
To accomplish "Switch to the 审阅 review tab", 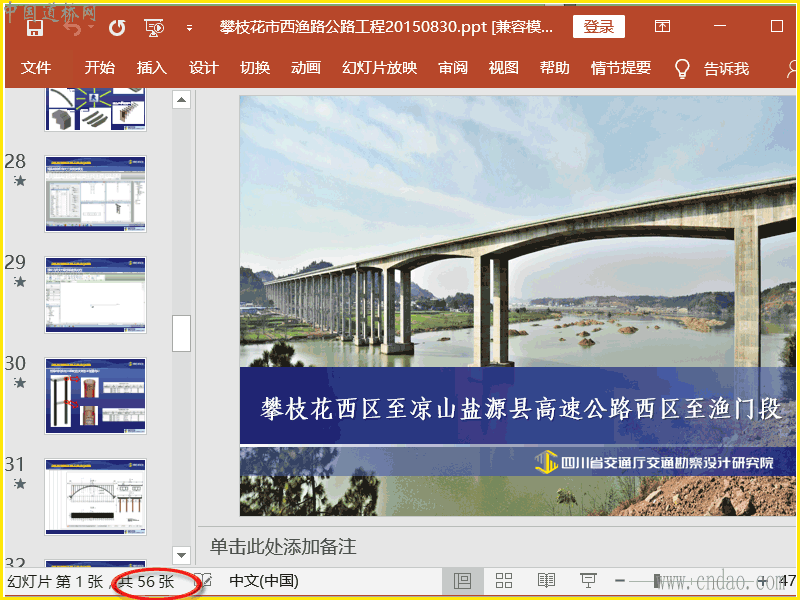I will pos(453,67).
